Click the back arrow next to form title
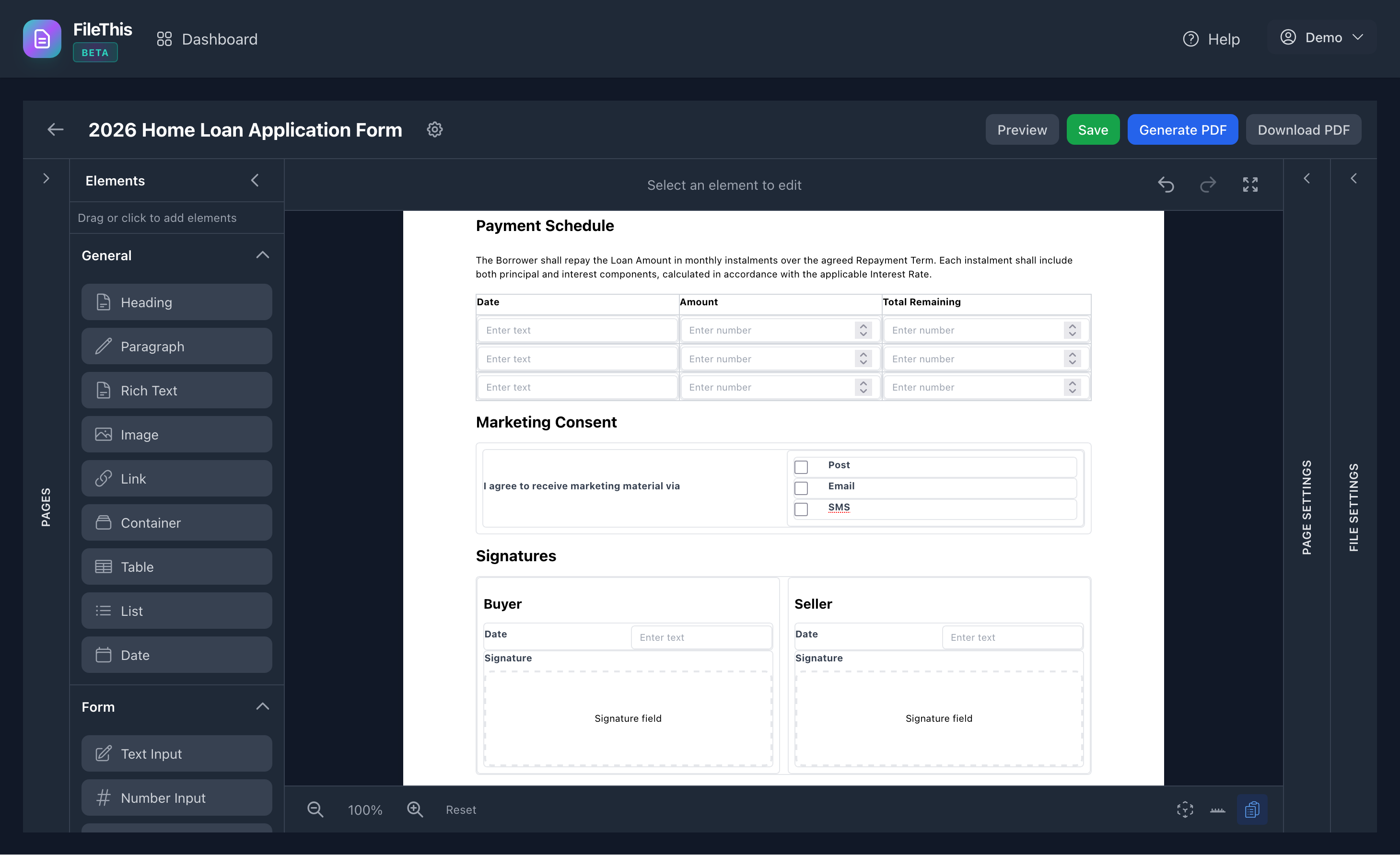Image resolution: width=1400 pixels, height=855 pixels. (55, 129)
